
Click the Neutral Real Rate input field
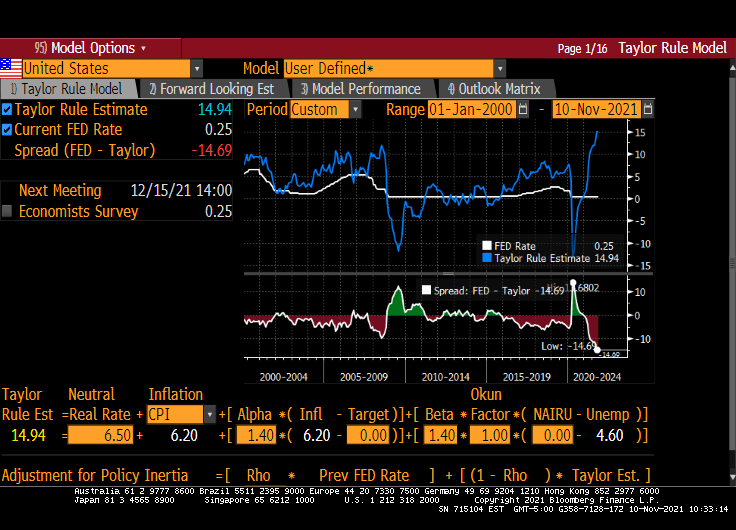(100, 435)
